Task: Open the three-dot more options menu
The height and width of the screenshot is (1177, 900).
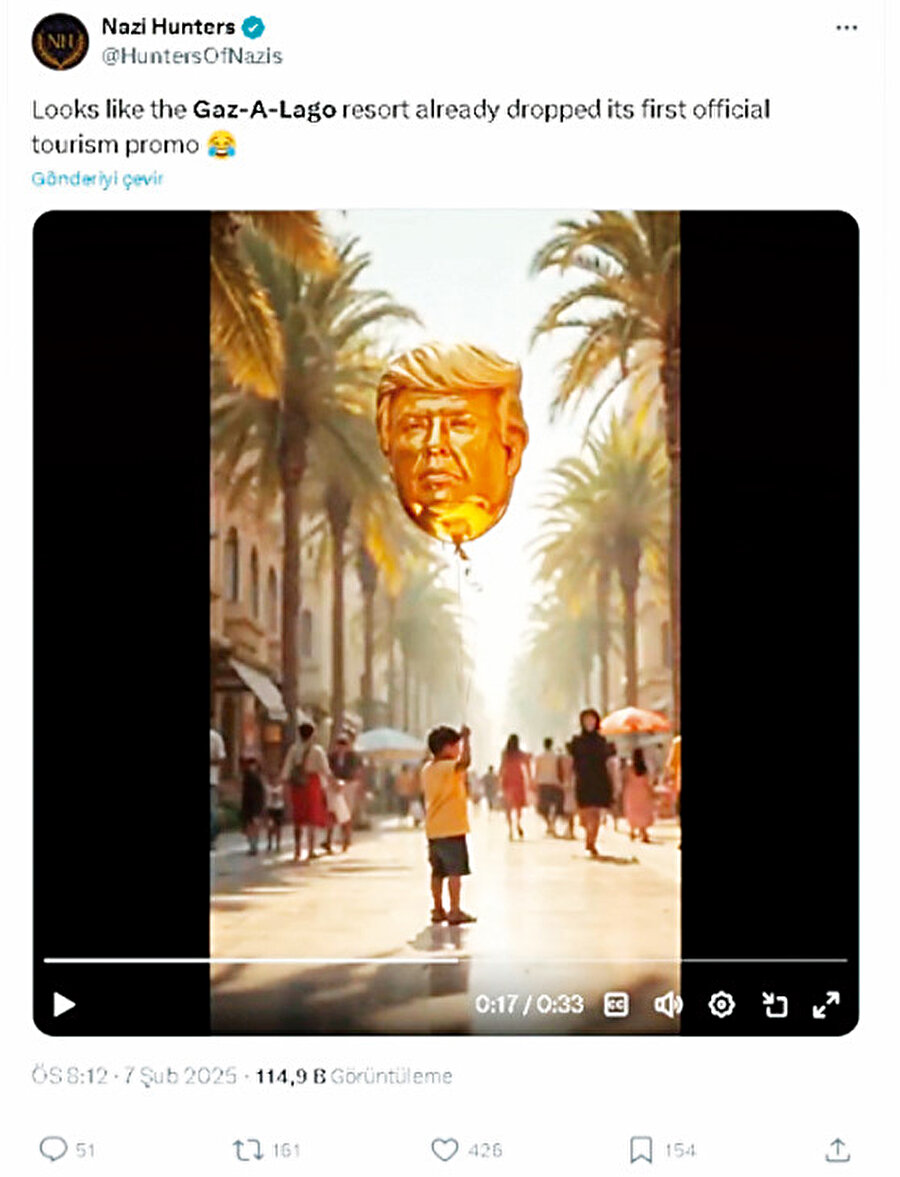Action: 846,28
